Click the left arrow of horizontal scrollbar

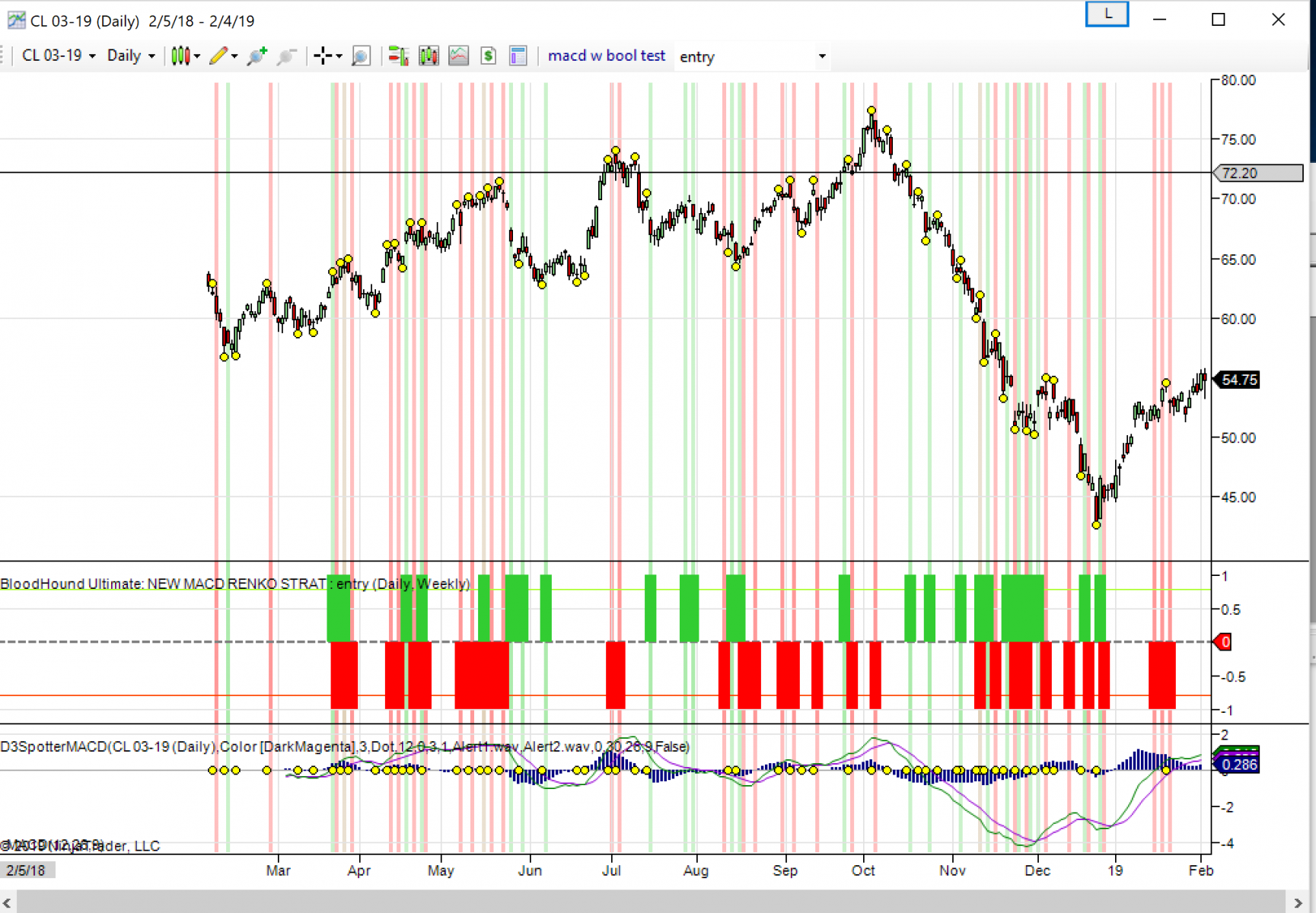pyautogui.click(x=8, y=902)
